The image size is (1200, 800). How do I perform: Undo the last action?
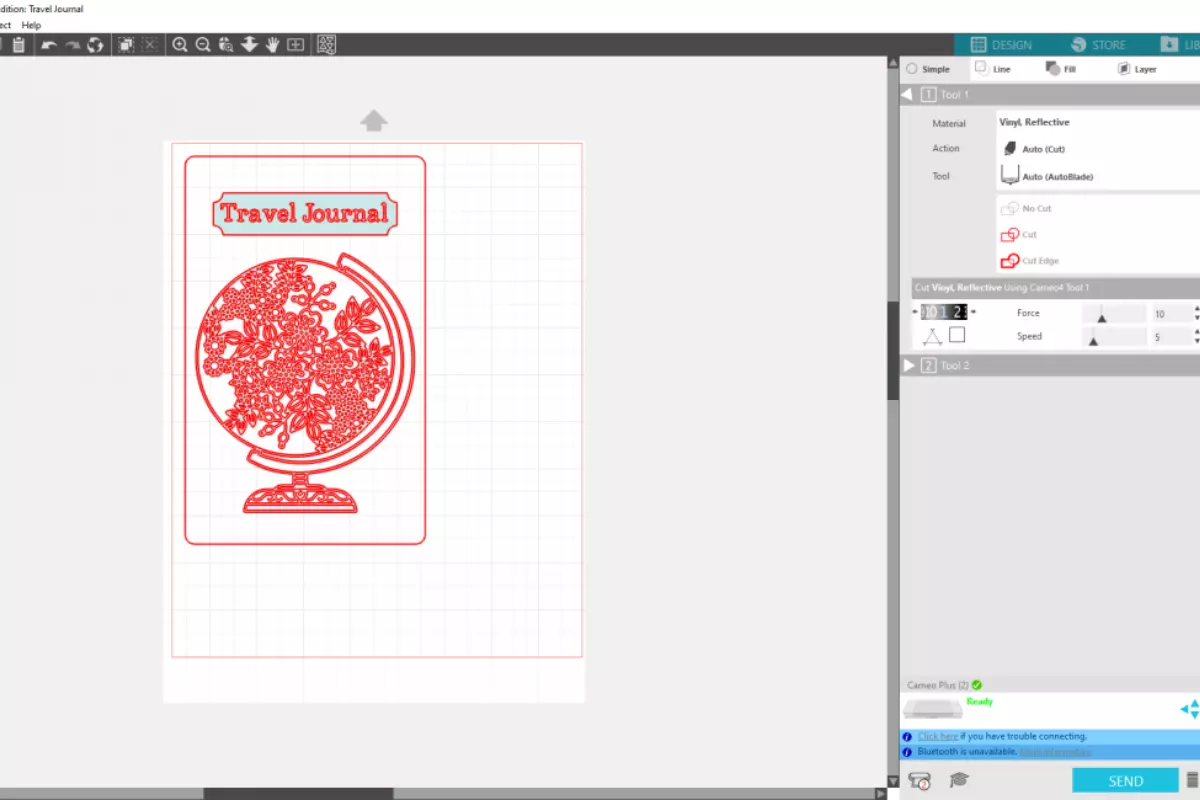[x=48, y=45]
